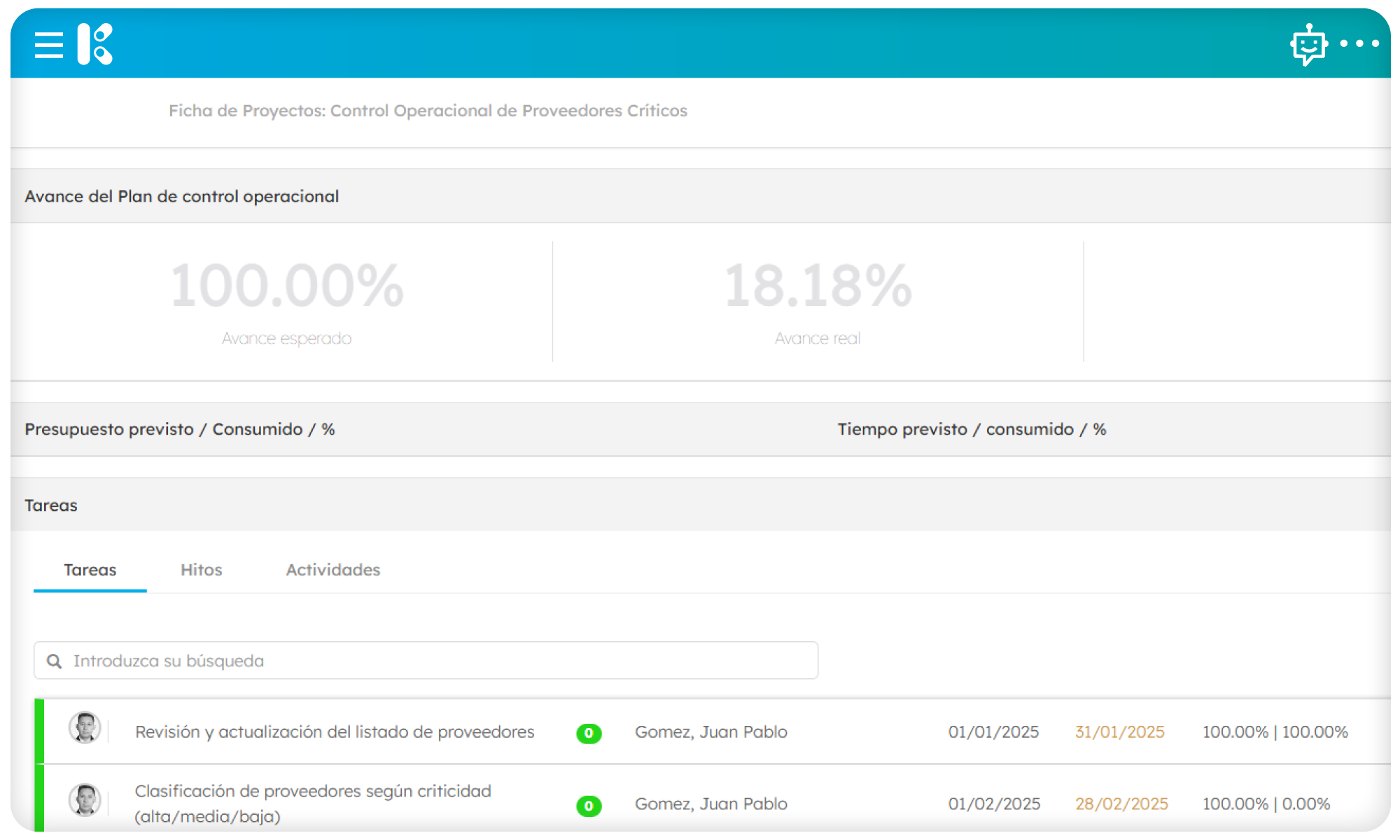
Task: Click the Avance del Plan de control operacional header
Action: click(182, 197)
